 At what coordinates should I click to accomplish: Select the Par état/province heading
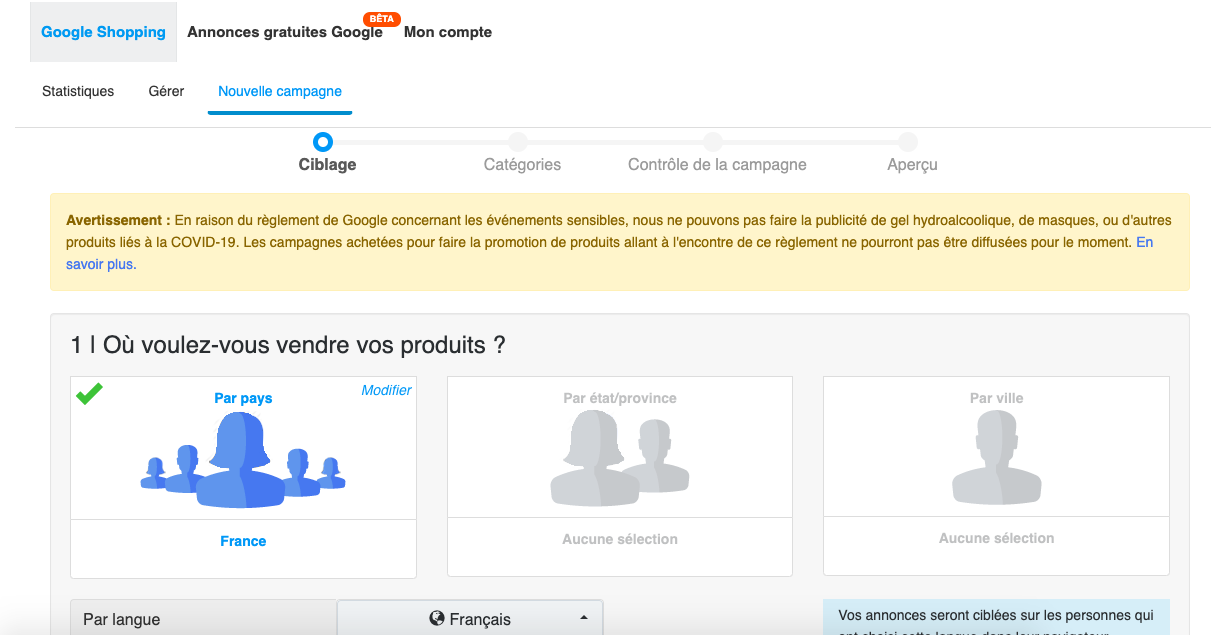coord(620,398)
